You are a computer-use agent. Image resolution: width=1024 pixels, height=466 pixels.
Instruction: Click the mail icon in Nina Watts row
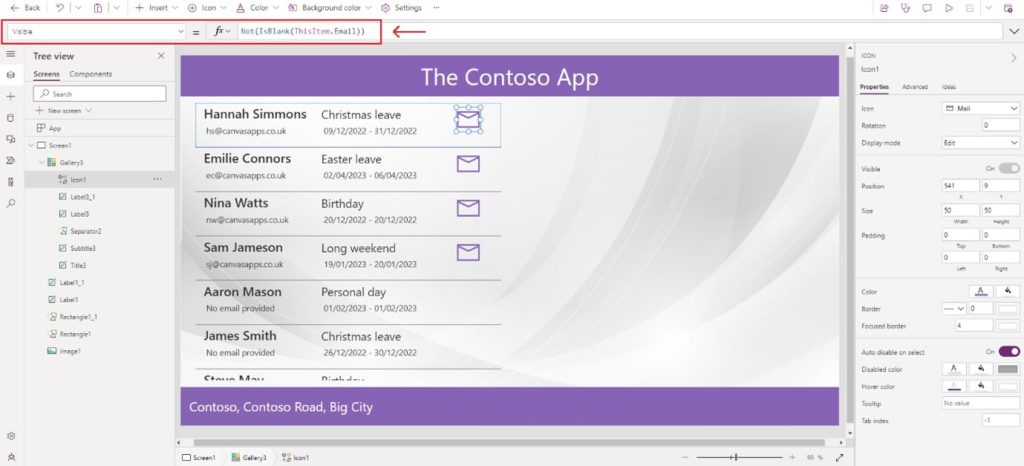(468, 208)
